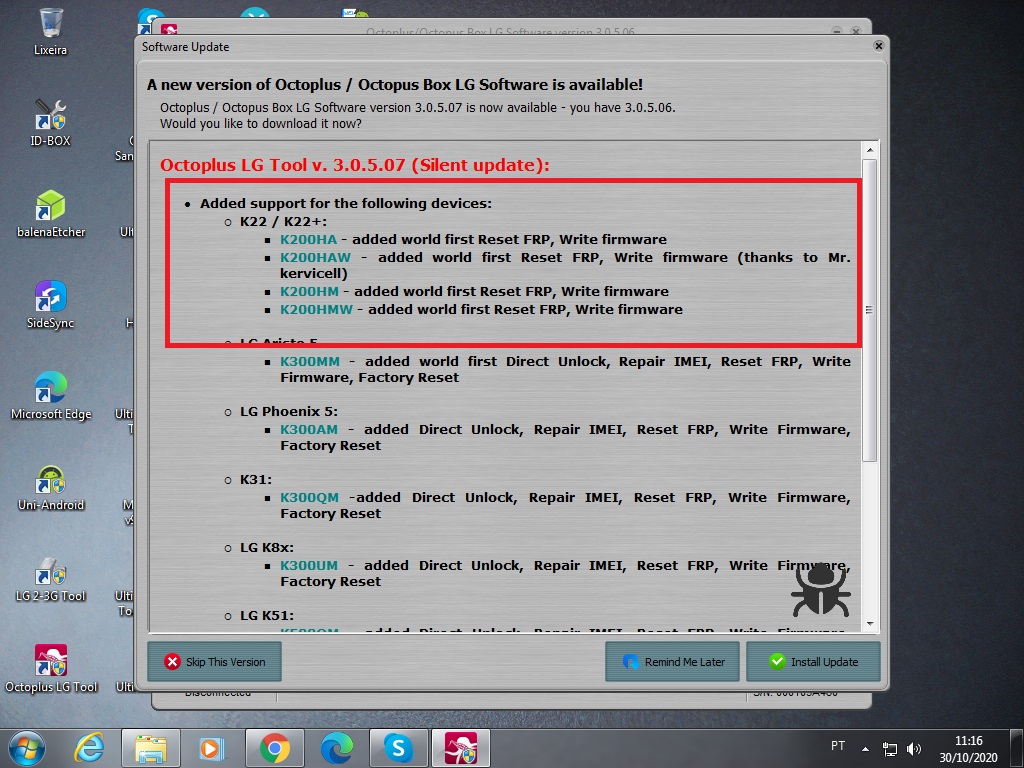Click the 'K22 / K22+:' heading

[x=283, y=221]
